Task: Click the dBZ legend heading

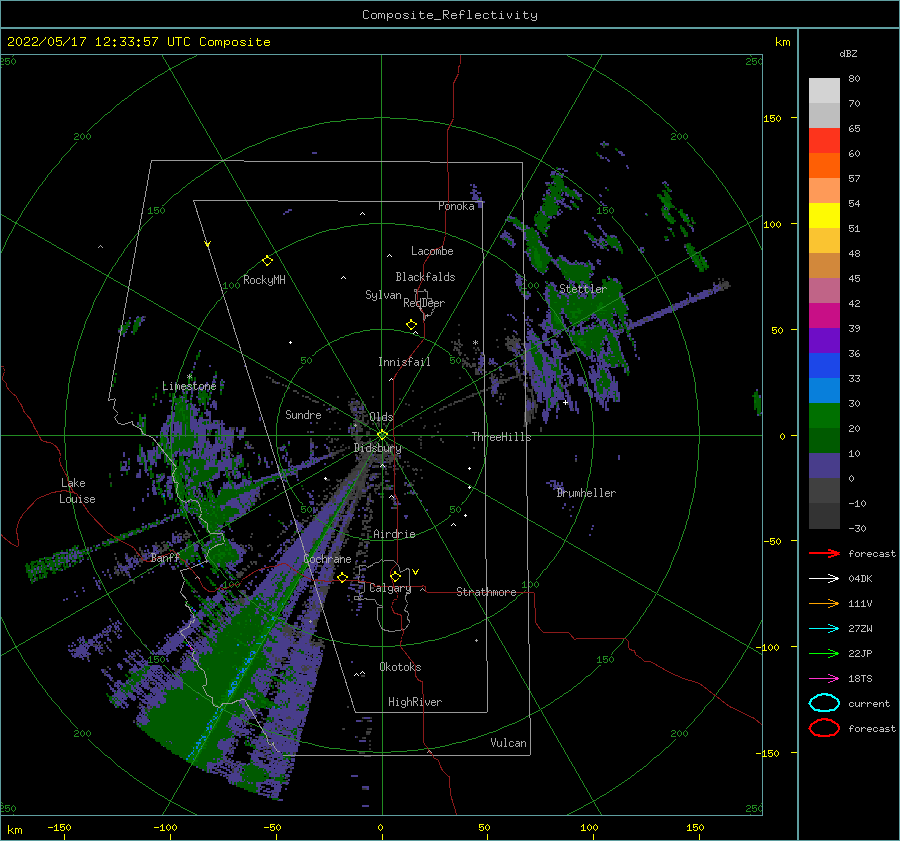Action: tap(848, 53)
